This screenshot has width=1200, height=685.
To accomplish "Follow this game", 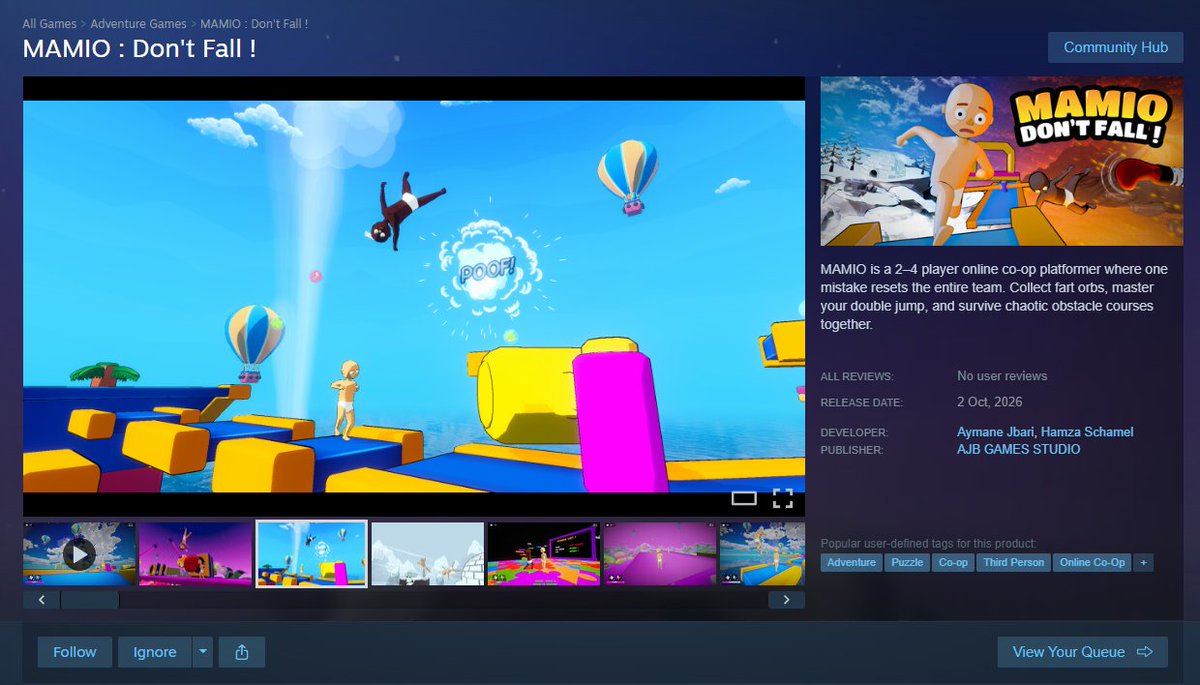I will 75,652.
